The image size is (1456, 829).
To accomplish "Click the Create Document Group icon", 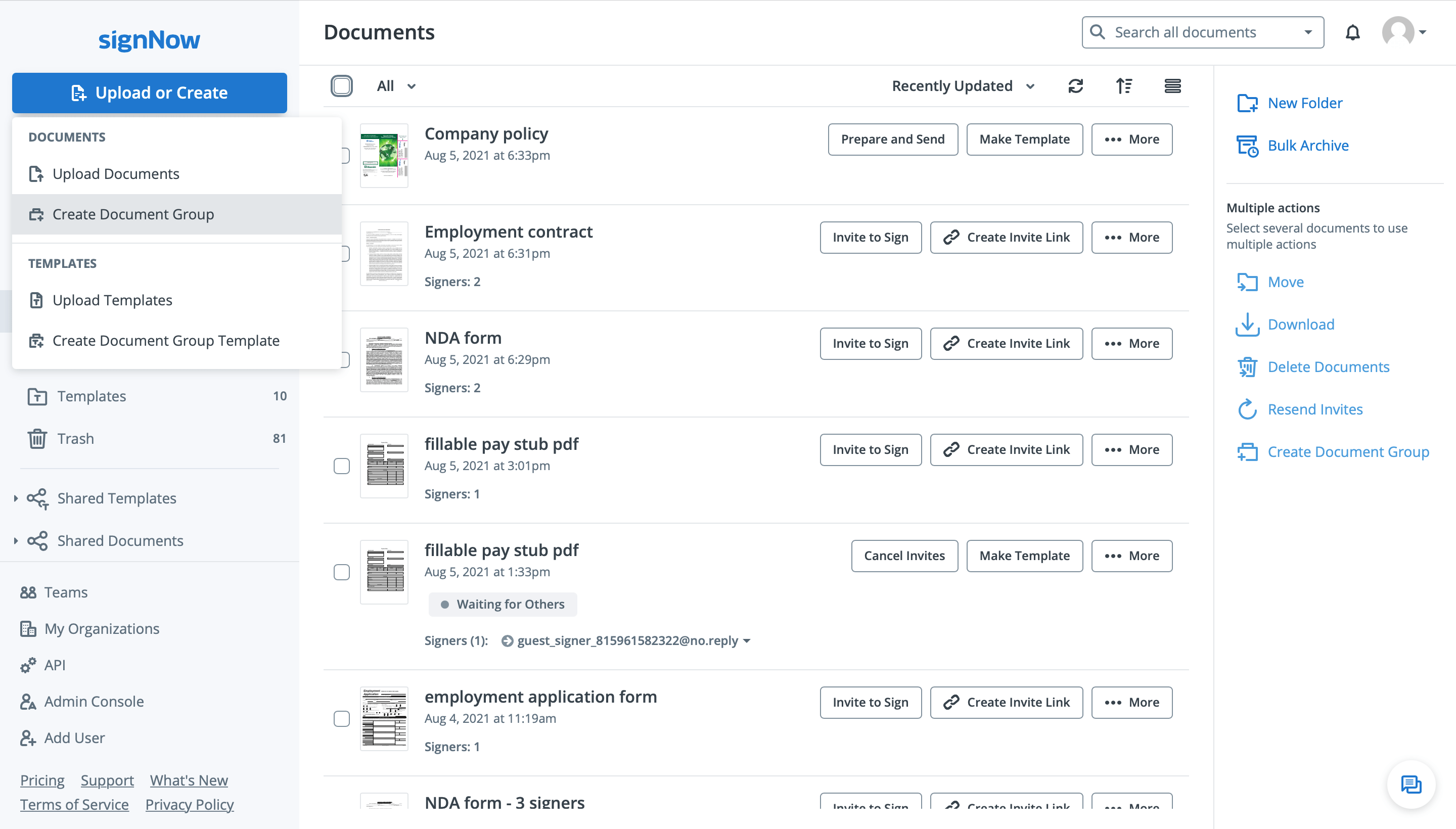I will tap(36, 214).
